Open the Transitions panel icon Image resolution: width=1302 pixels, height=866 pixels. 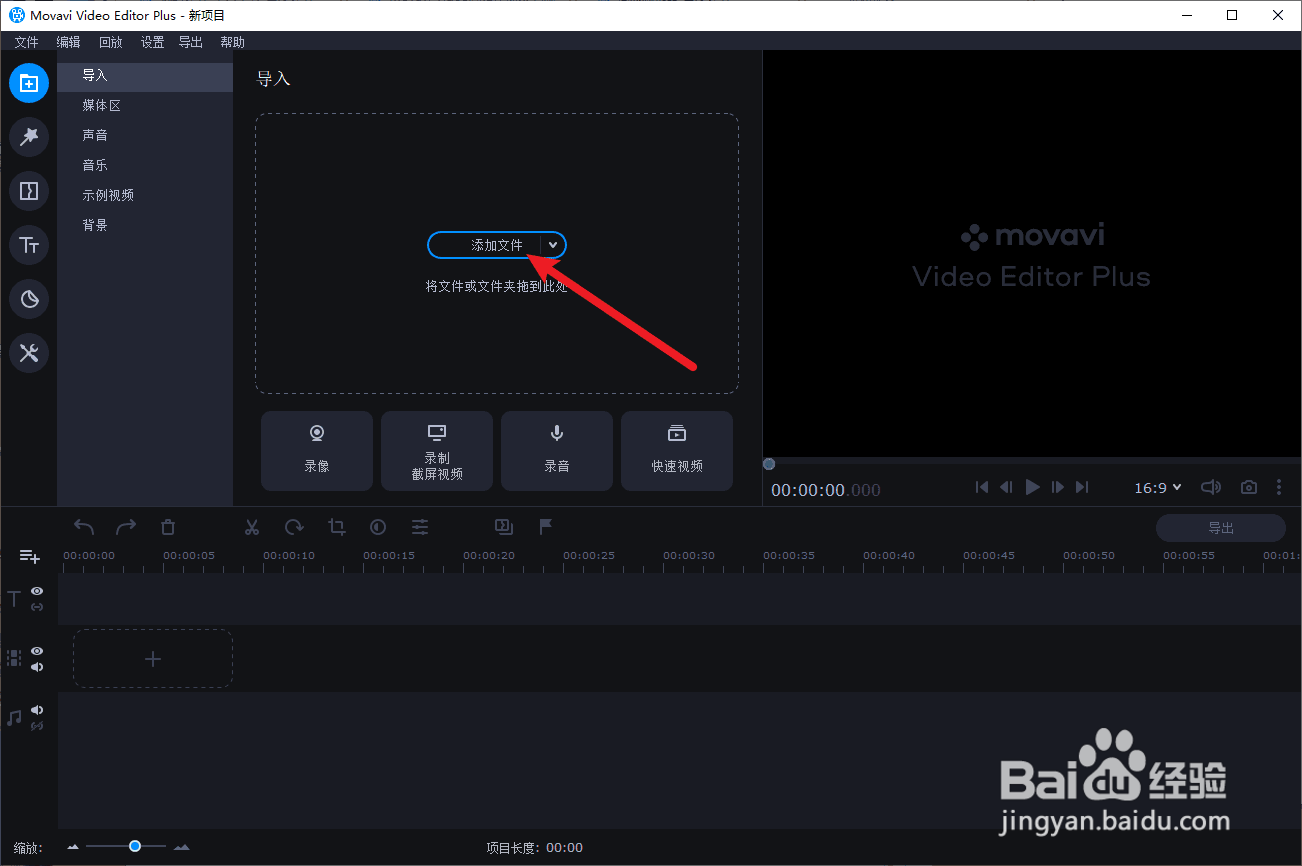pos(29,191)
